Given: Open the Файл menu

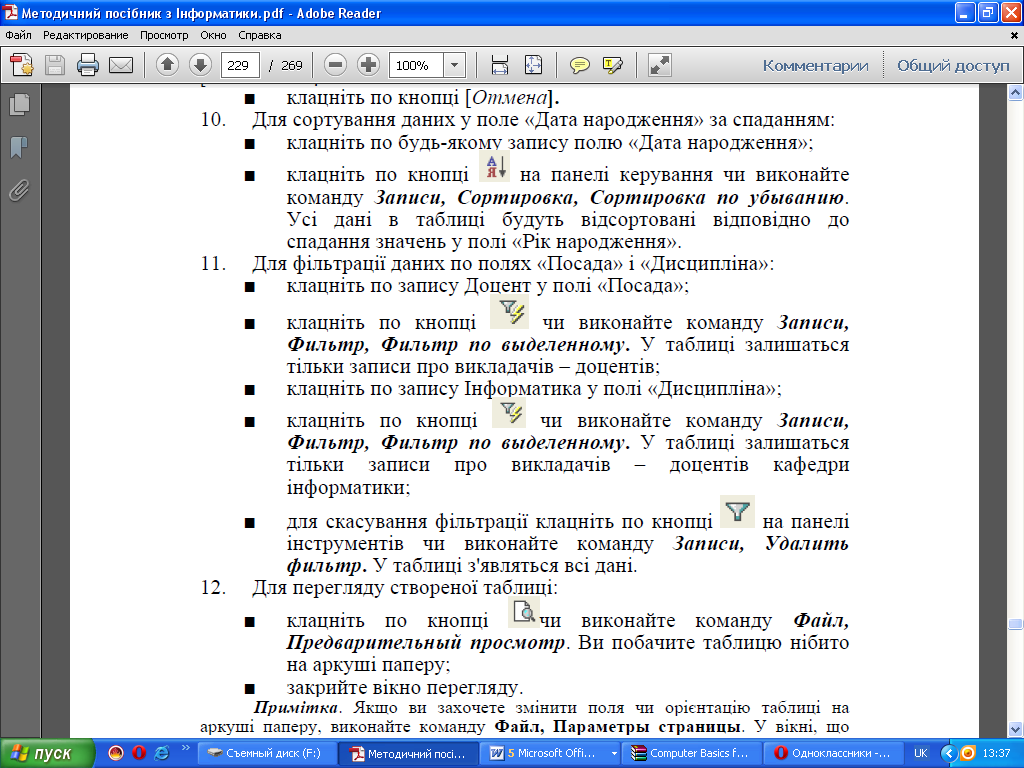Looking at the screenshot, I should coord(18,35).
